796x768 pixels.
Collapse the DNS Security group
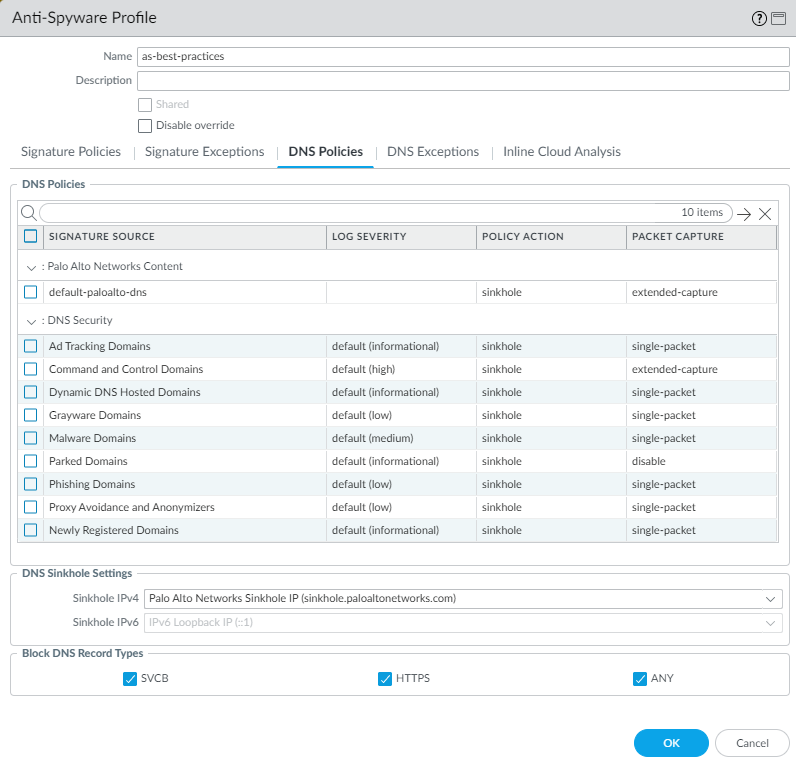tap(32, 321)
